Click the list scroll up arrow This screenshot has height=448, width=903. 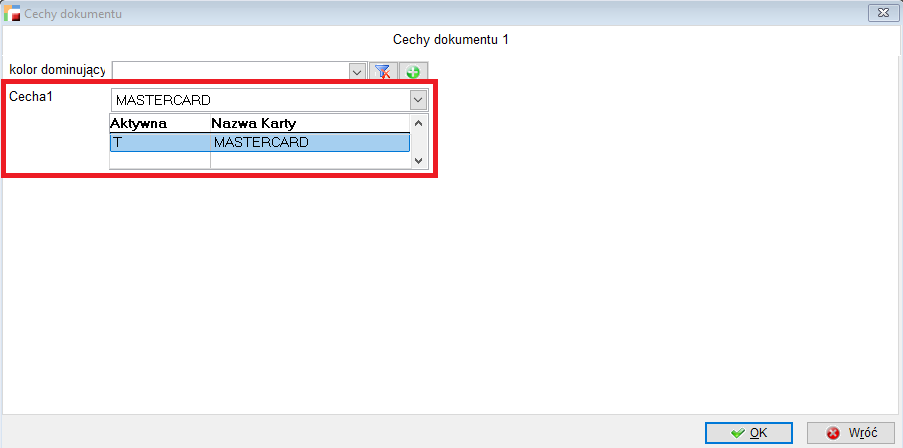pyautogui.click(x=419, y=123)
